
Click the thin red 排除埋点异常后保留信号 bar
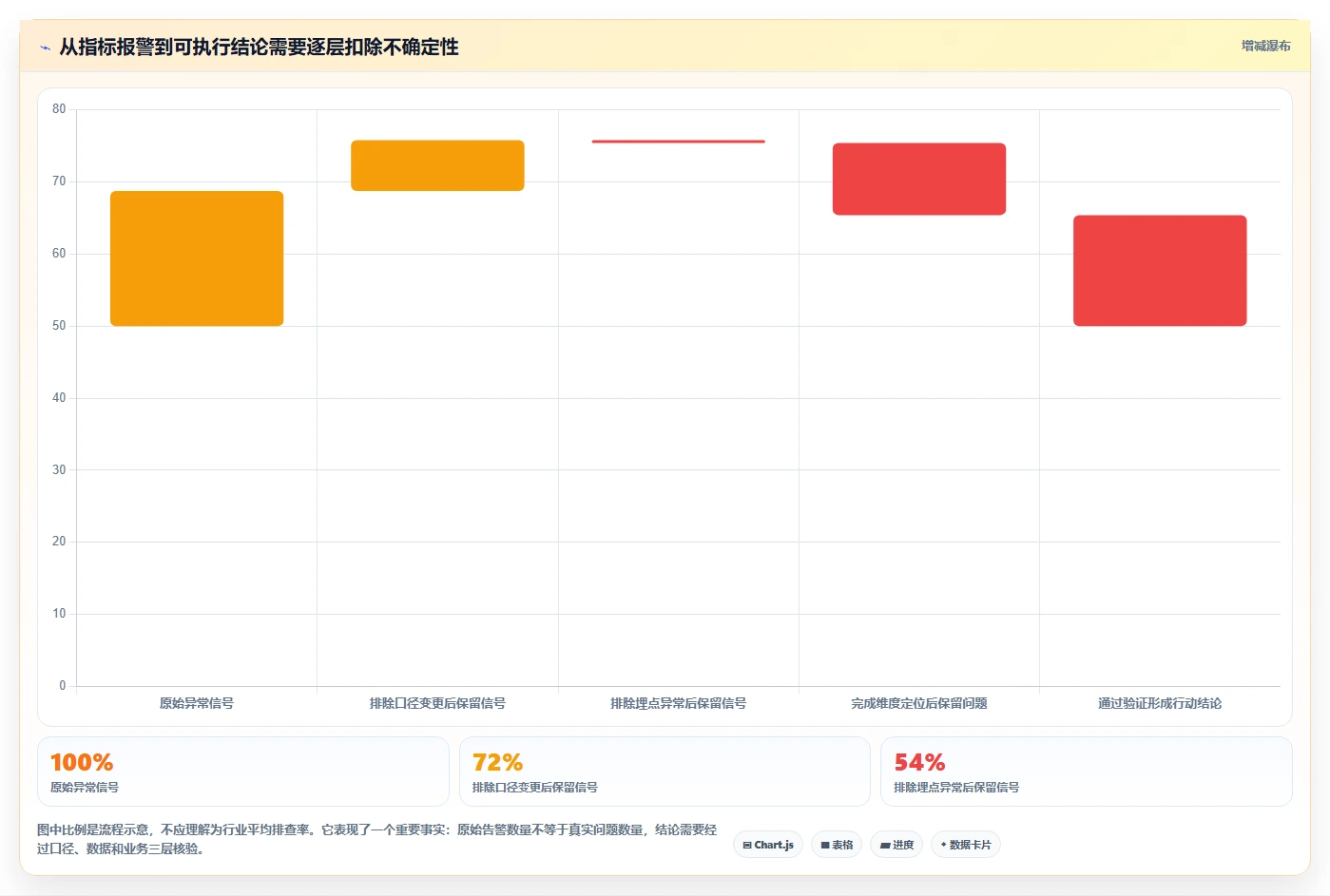pos(678,142)
